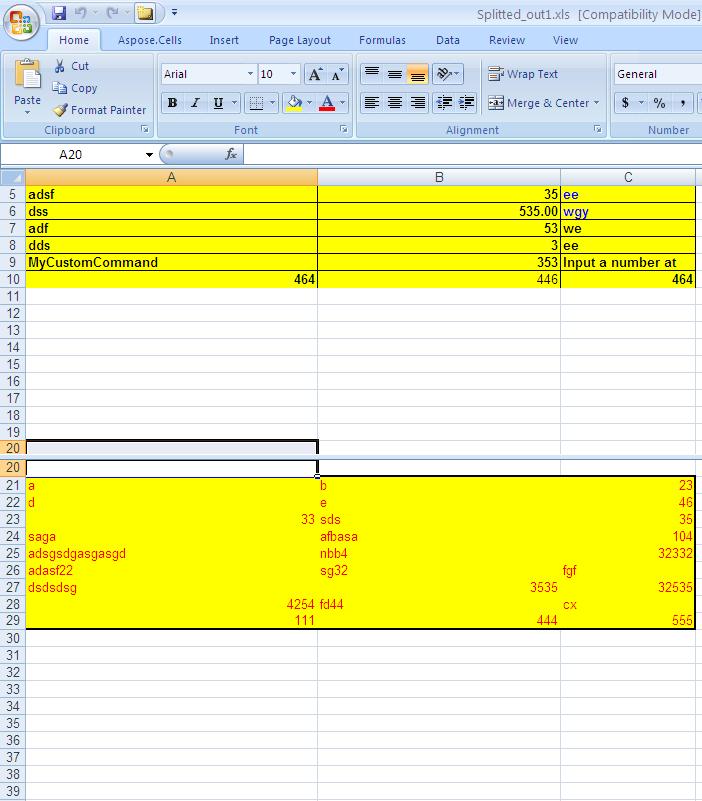Open Merge & Center options arrow

pos(597,103)
